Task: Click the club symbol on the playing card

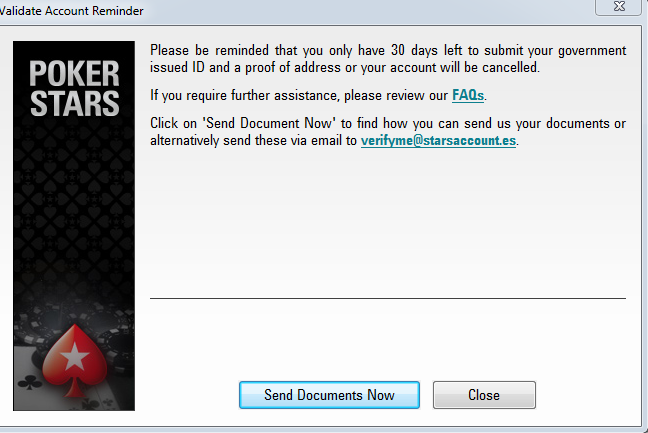Action: coord(30,382)
